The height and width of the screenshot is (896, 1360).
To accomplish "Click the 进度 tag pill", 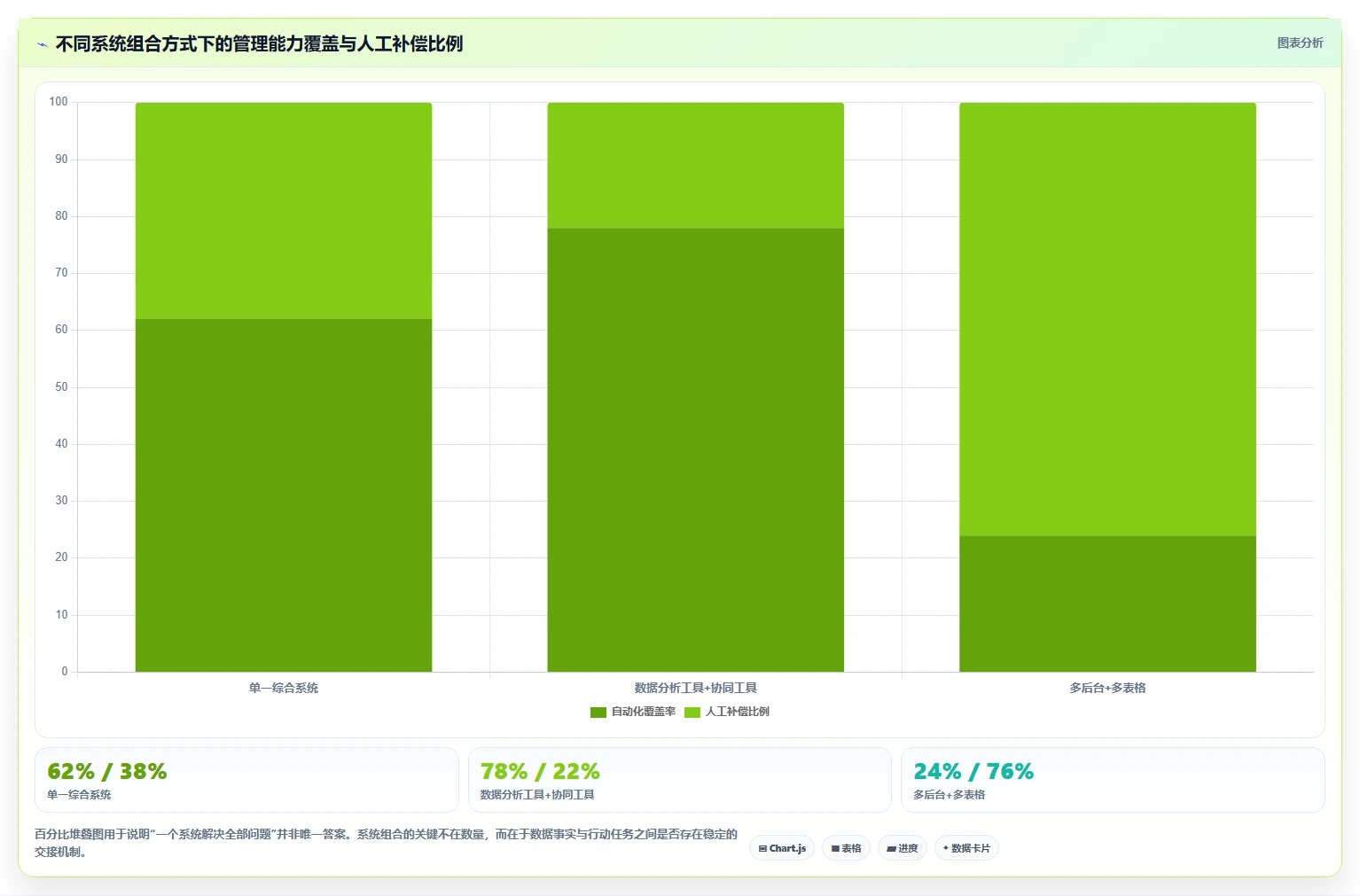I will click(903, 848).
